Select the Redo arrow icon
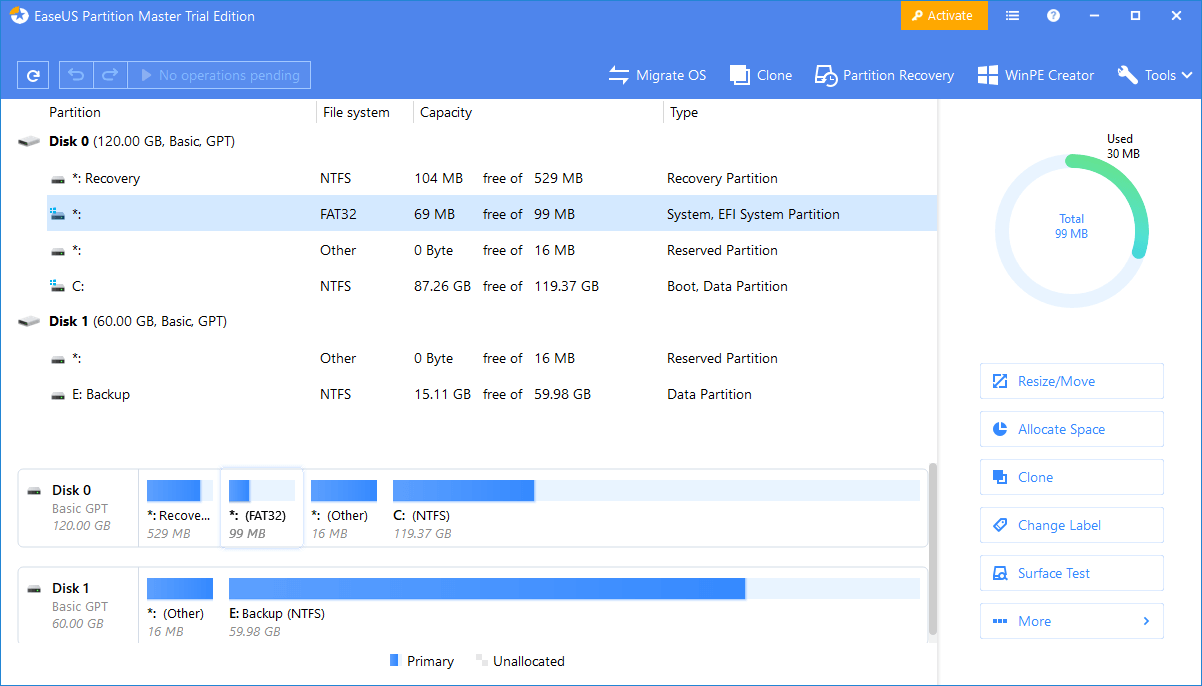This screenshot has height=686, width=1202. click(x=109, y=74)
